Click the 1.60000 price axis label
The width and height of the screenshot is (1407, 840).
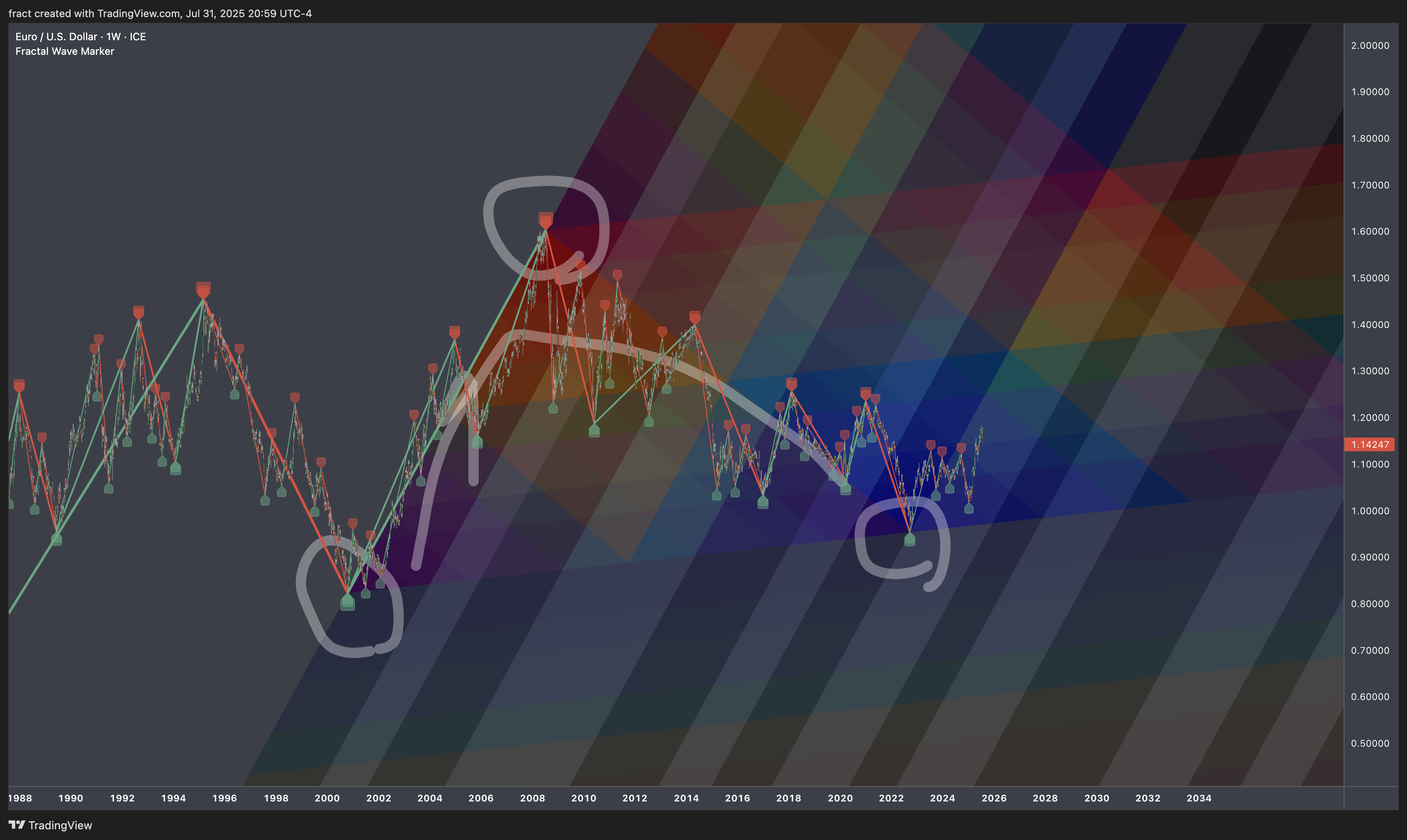coord(1370,232)
